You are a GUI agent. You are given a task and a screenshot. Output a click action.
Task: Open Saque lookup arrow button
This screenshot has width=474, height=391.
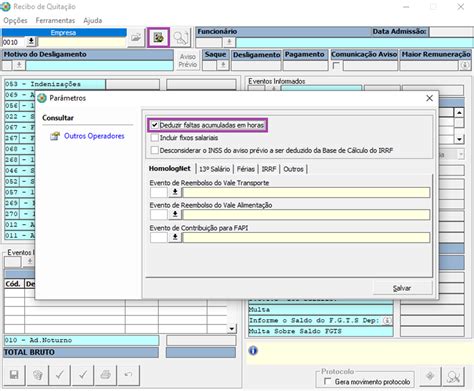coord(223,65)
